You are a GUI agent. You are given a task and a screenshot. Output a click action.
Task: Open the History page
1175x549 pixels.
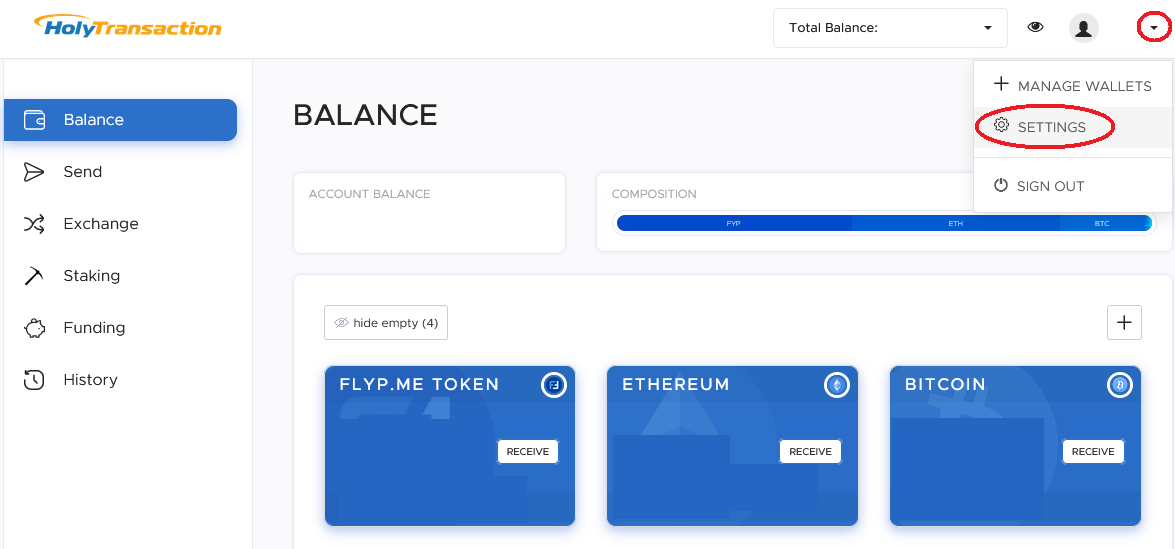point(90,380)
